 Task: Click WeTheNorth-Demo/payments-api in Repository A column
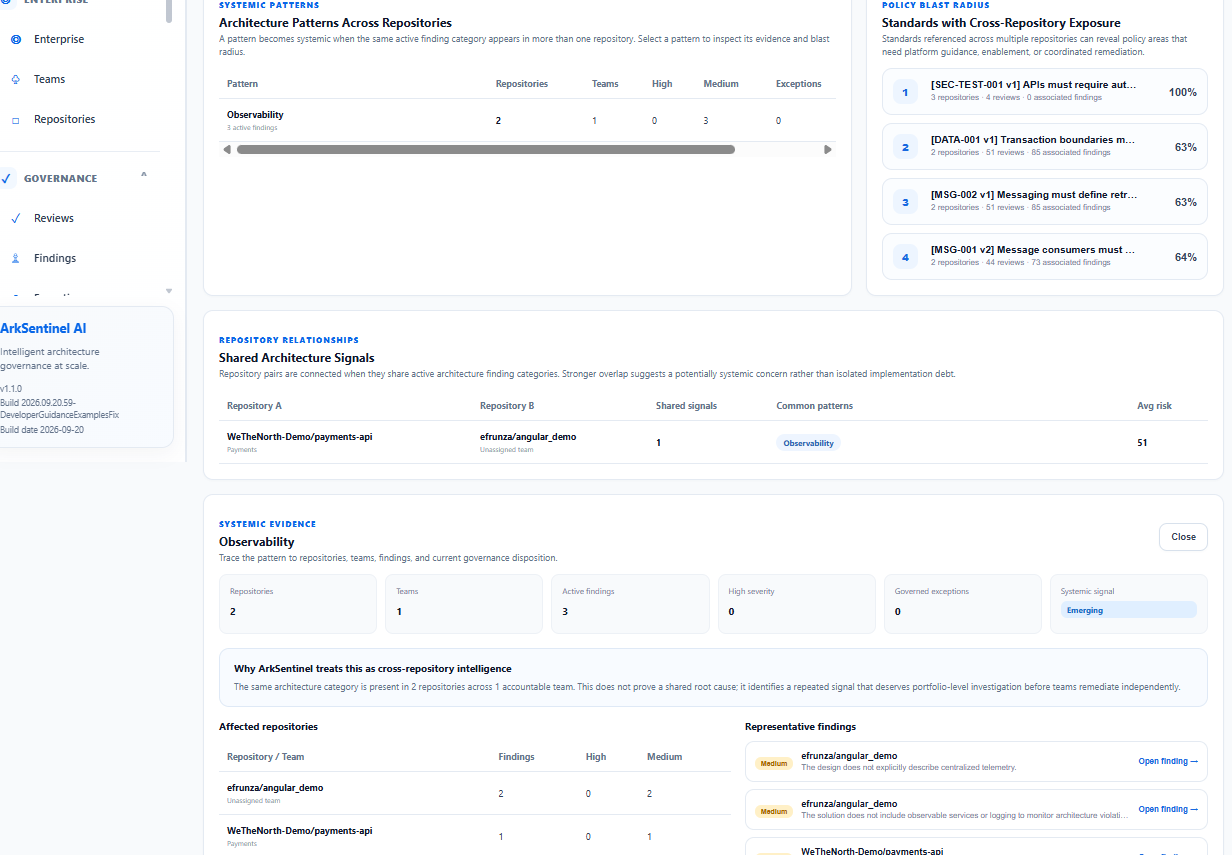(300, 437)
